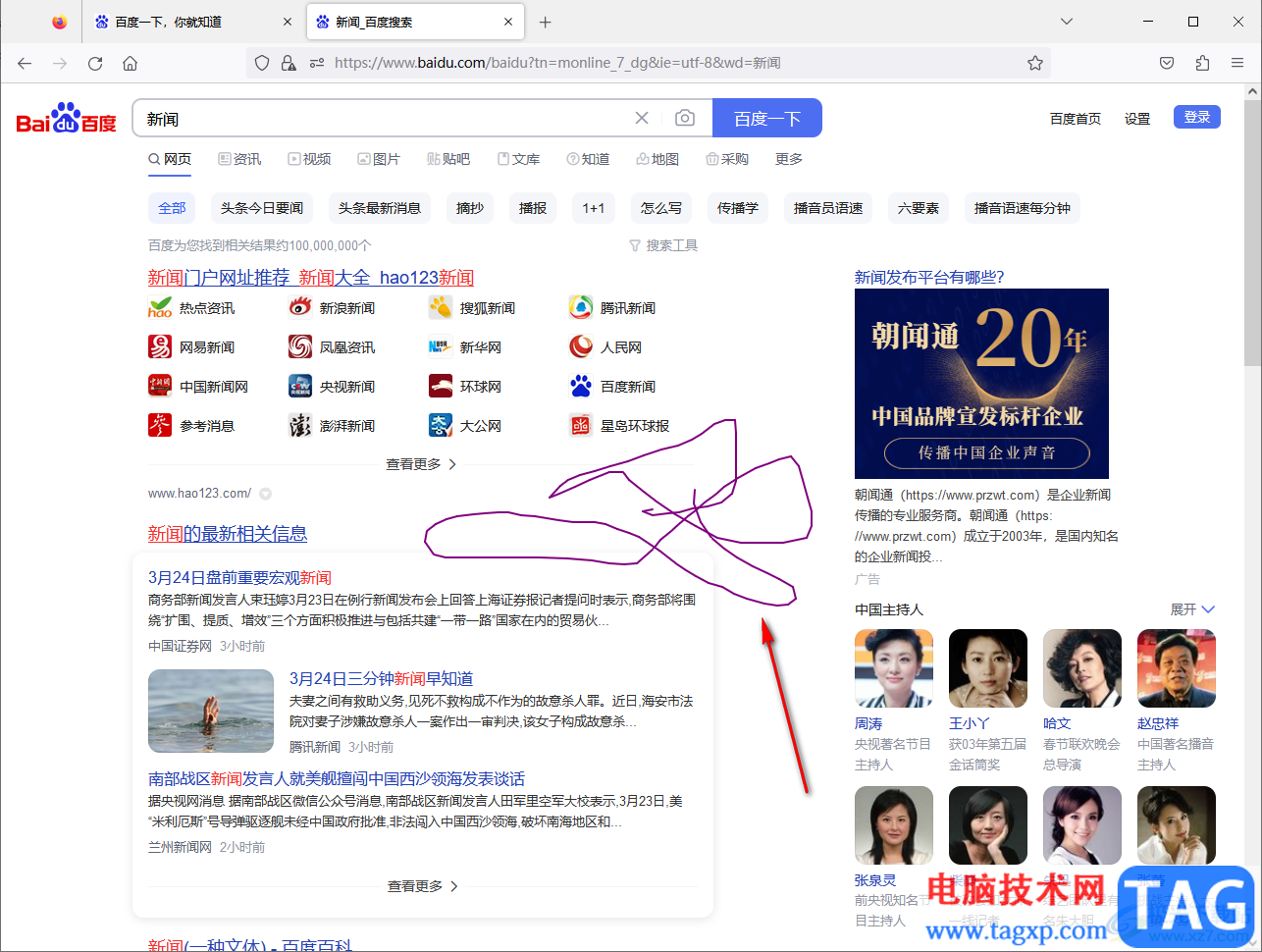1262x952 pixels.
Task: Open 网易新闻 site icon
Action: [160, 346]
